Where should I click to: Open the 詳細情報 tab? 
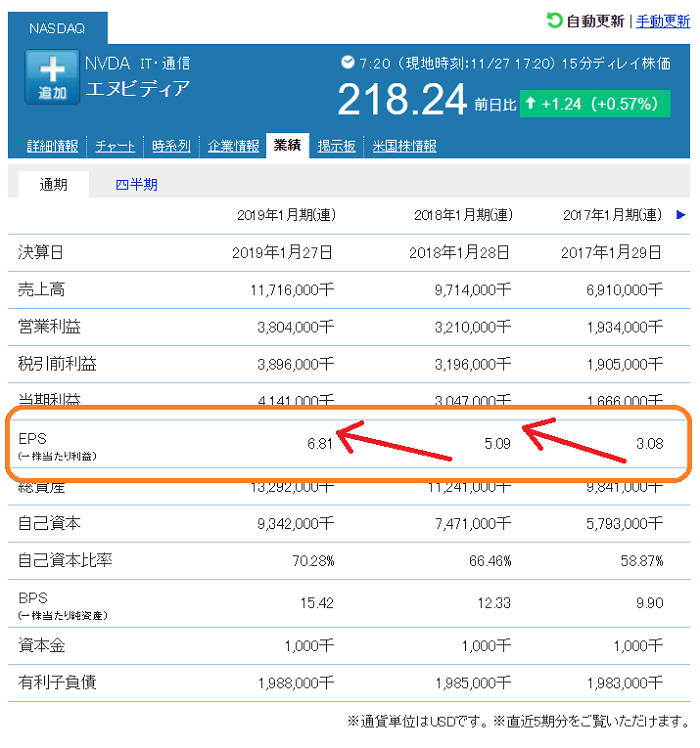click(52, 146)
